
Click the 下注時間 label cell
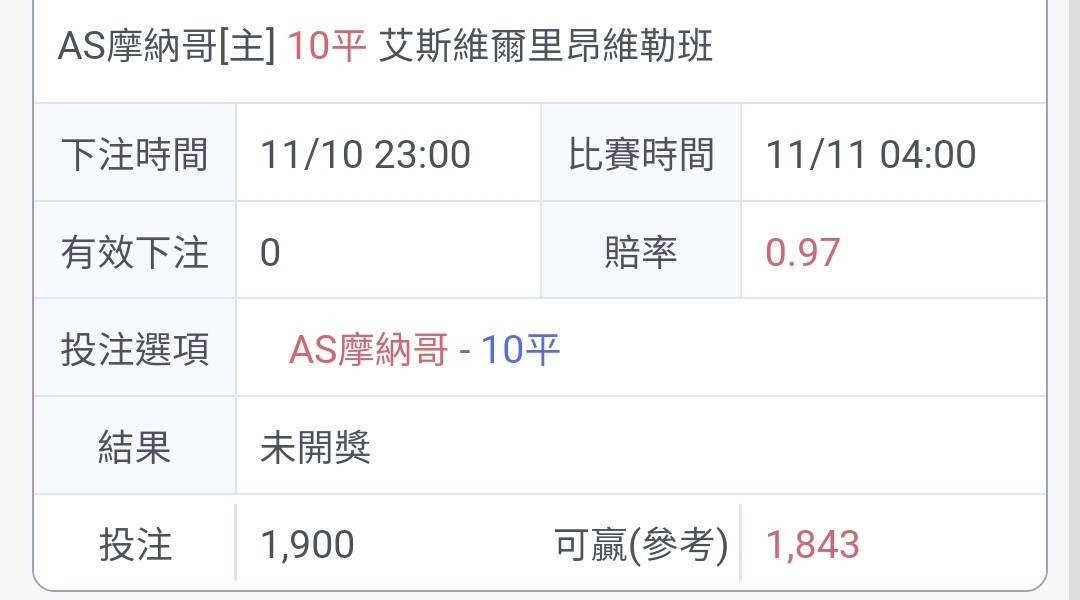[135, 154]
